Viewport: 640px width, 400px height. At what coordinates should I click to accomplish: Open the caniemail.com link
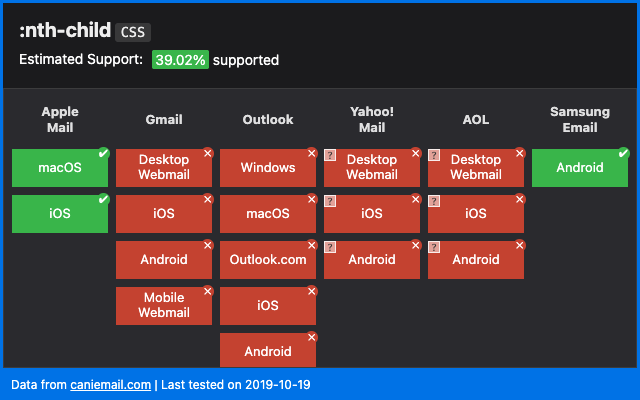point(110,384)
